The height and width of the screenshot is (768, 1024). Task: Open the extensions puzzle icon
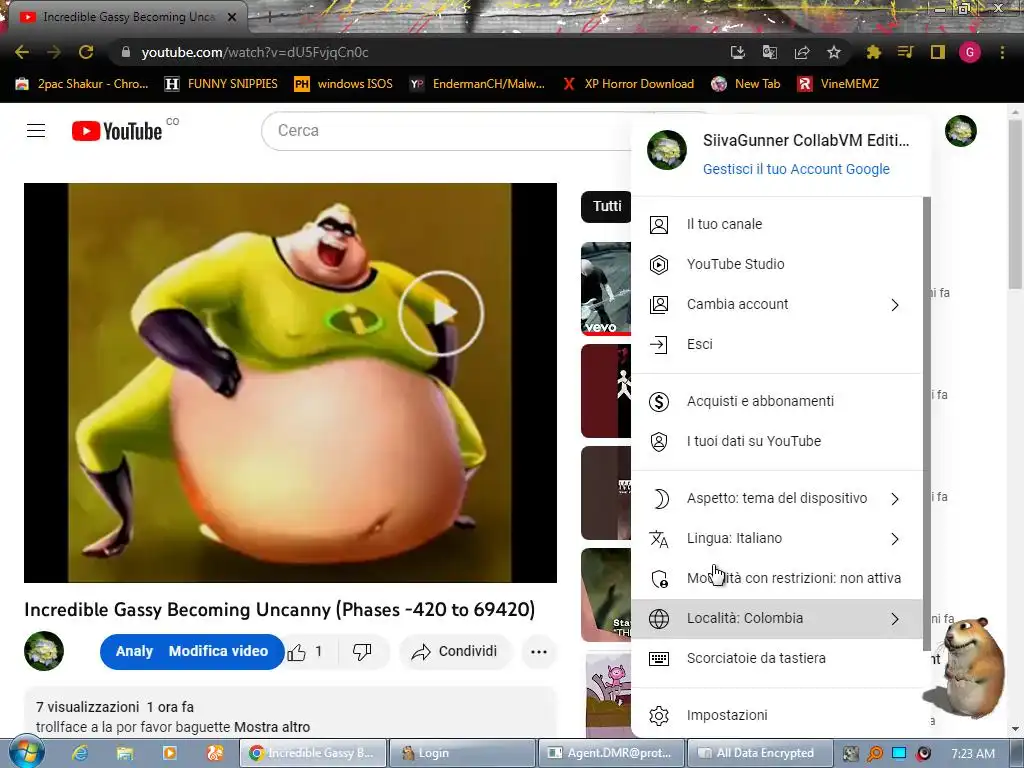click(x=873, y=52)
